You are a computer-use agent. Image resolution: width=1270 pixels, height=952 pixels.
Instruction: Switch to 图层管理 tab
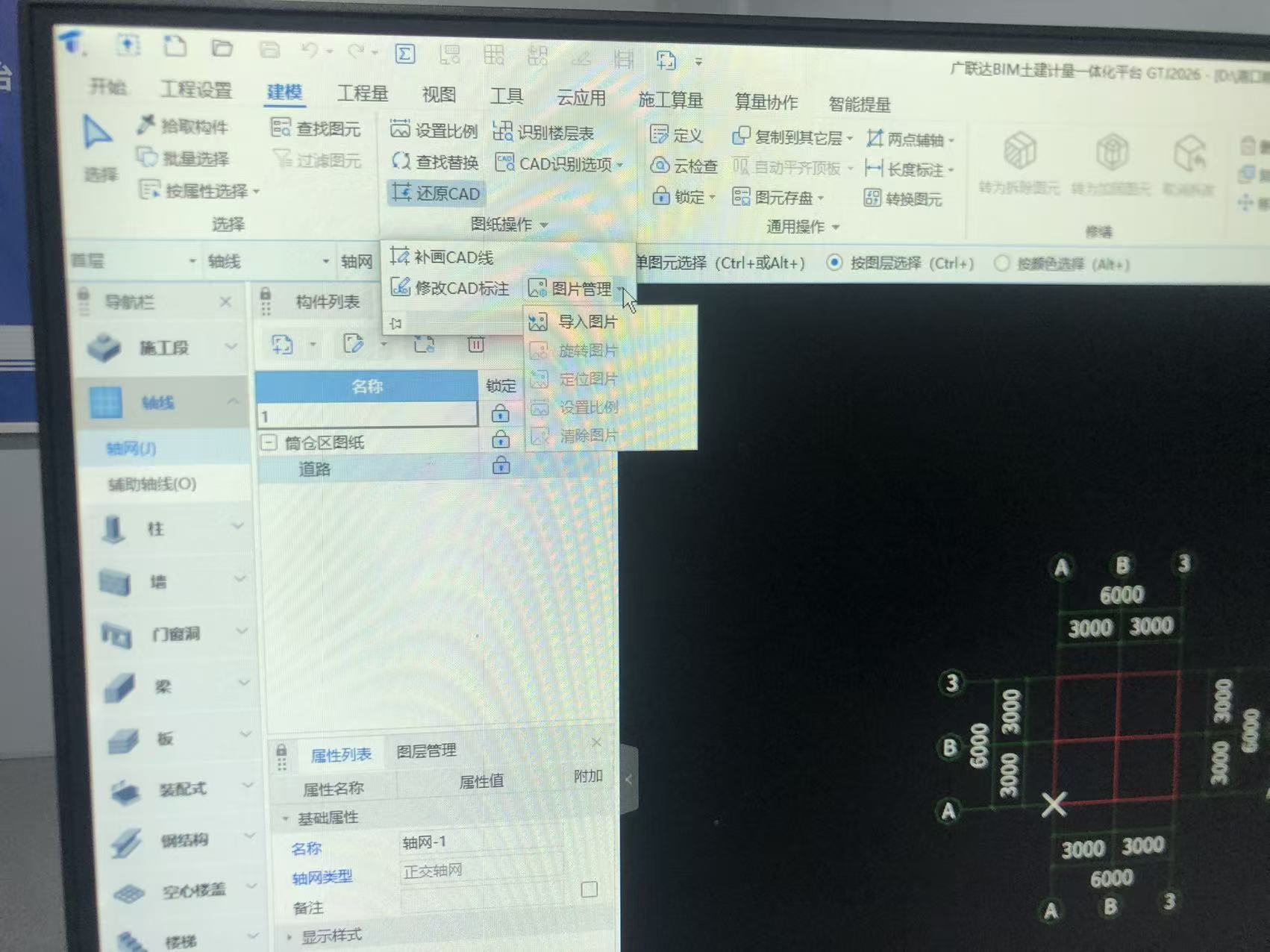pos(426,751)
